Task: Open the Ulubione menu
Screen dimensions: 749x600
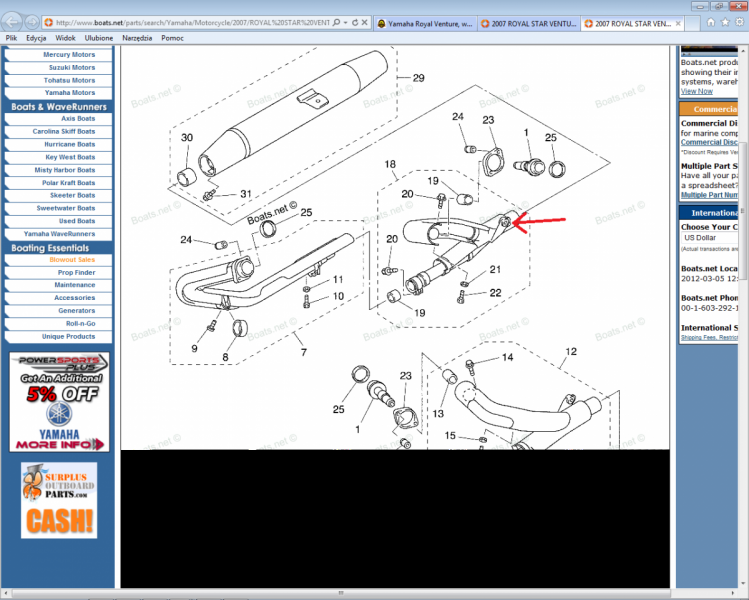Action: pos(98,38)
